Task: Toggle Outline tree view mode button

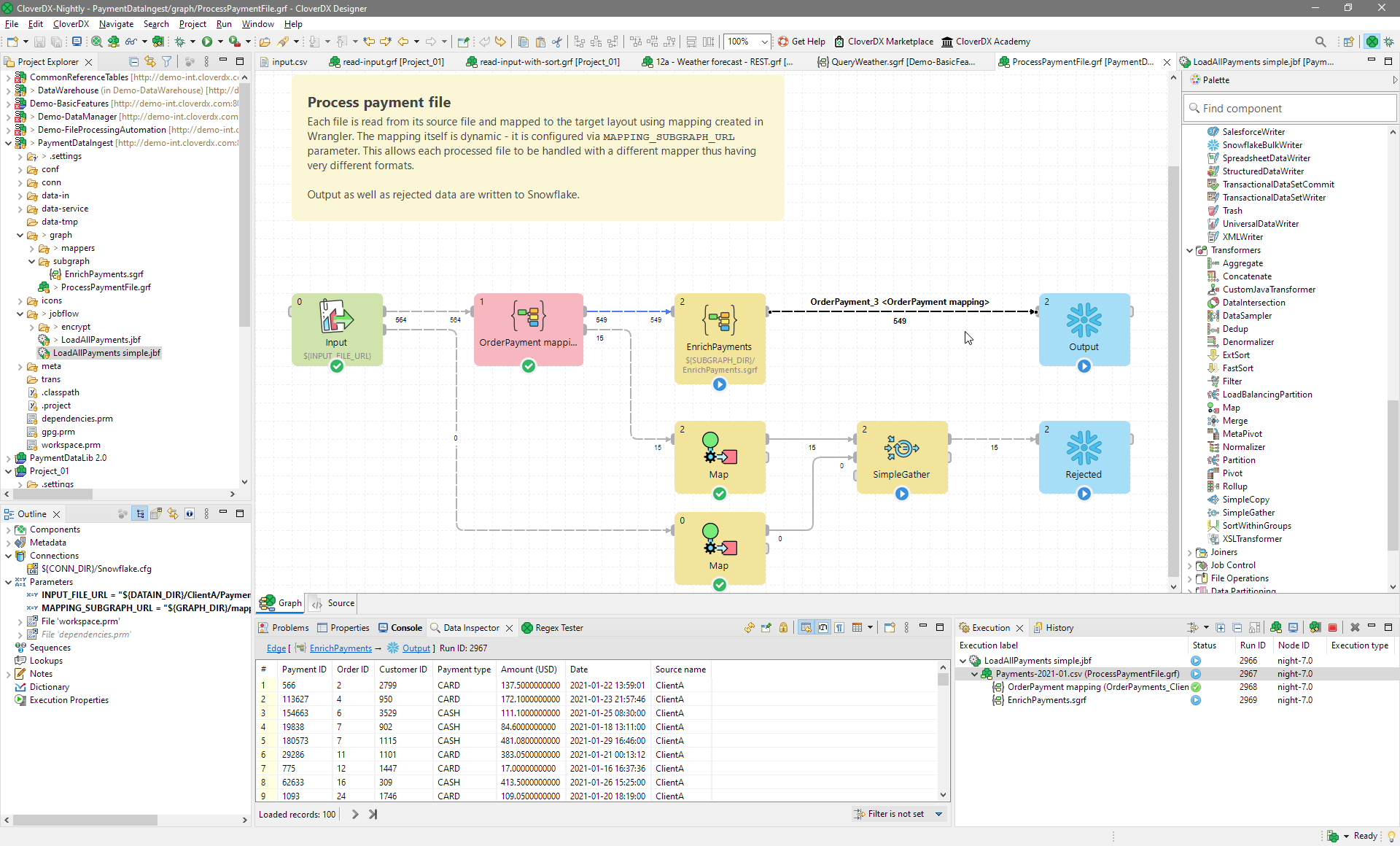Action: pos(140,514)
